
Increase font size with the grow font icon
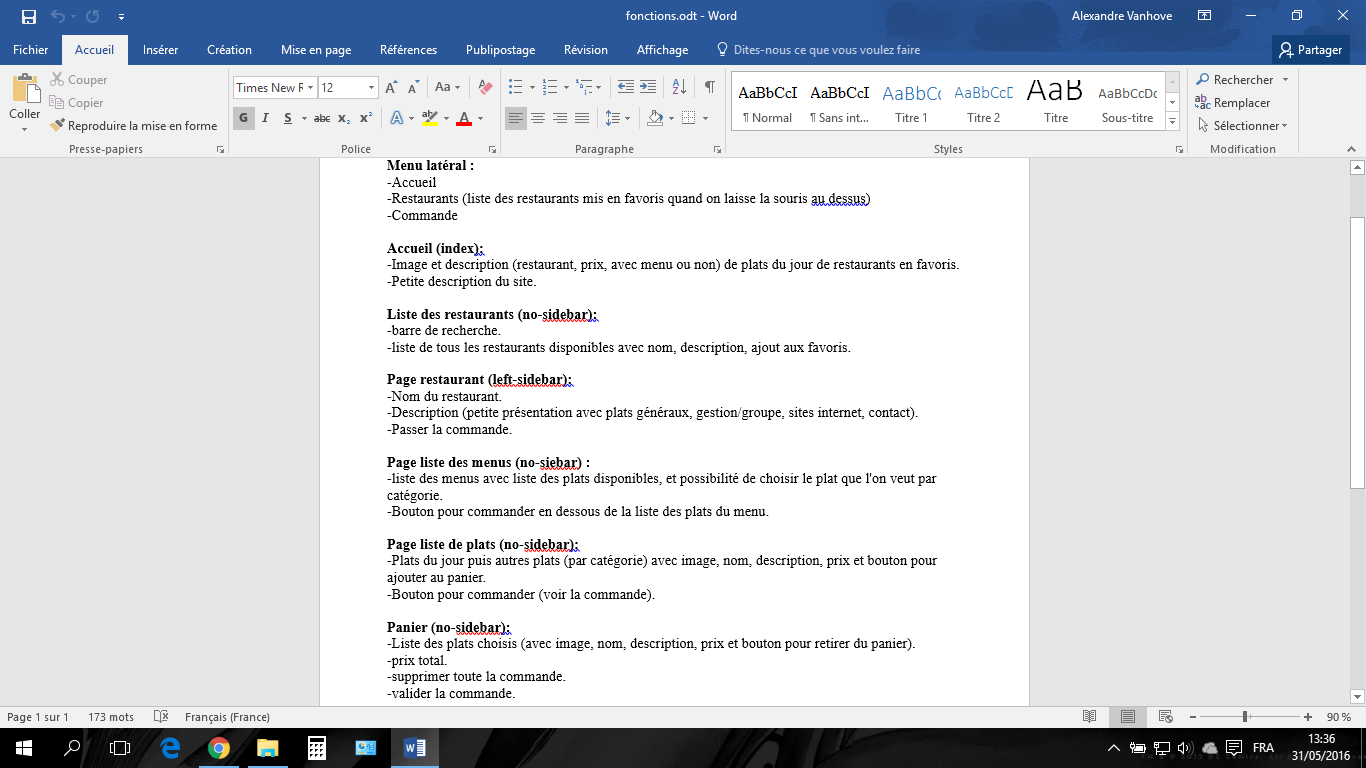pyautogui.click(x=392, y=88)
